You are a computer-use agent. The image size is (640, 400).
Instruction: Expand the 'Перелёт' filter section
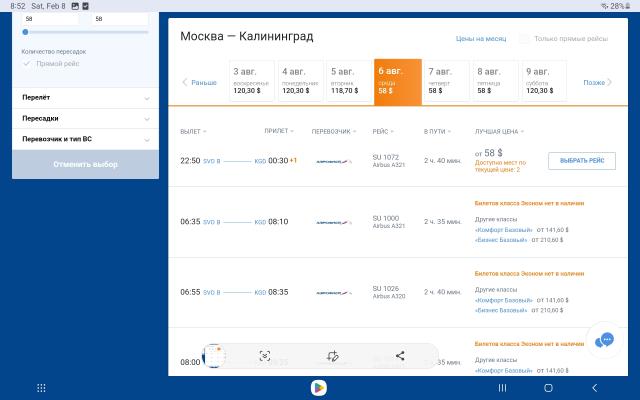coord(84,98)
